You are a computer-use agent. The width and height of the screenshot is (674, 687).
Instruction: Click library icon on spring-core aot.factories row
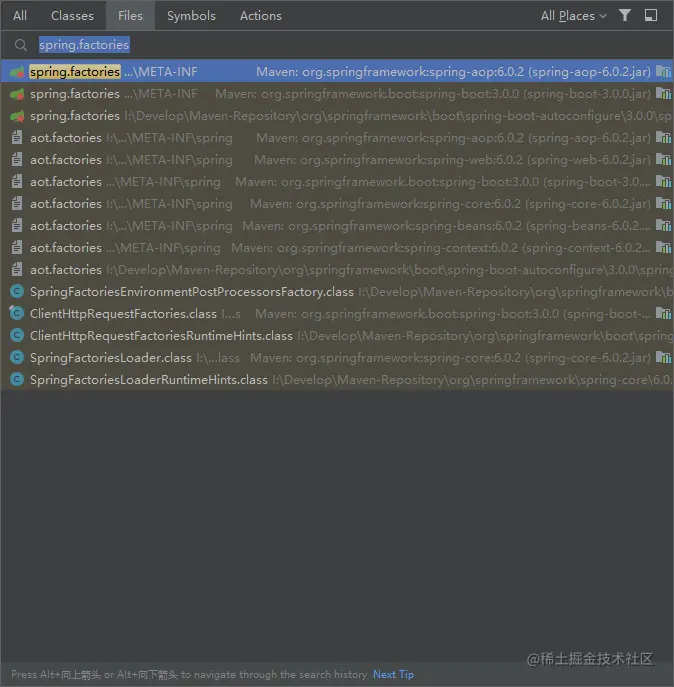(x=663, y=203)
